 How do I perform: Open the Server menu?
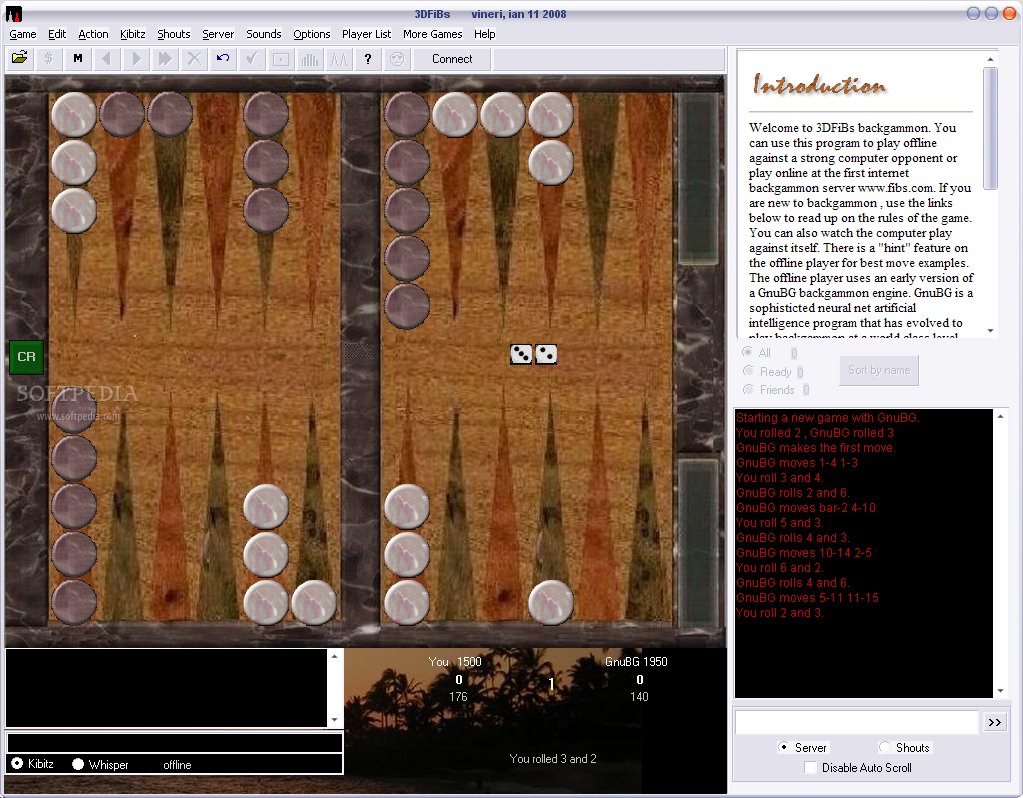(218, 34)
